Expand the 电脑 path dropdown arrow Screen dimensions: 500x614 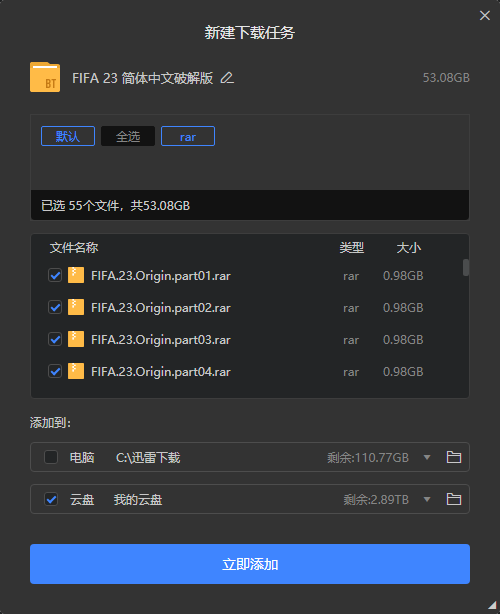pyautogui.click(x=427, y=457)
